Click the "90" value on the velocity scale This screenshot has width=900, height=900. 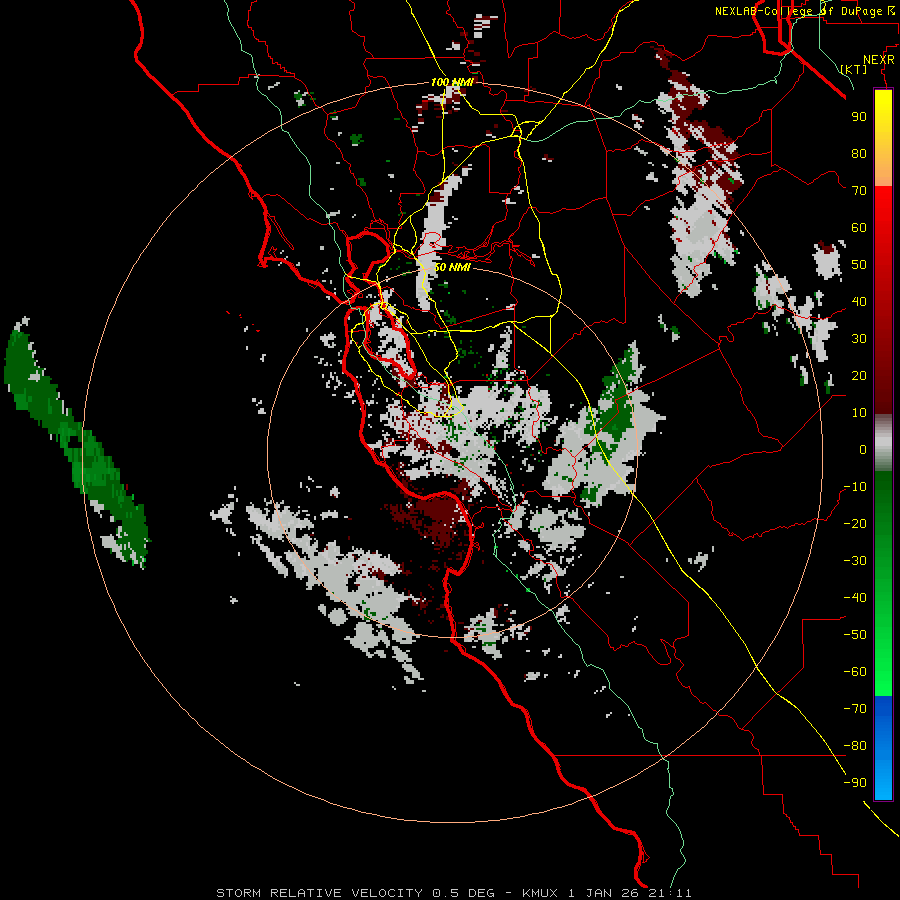[859, 117]
